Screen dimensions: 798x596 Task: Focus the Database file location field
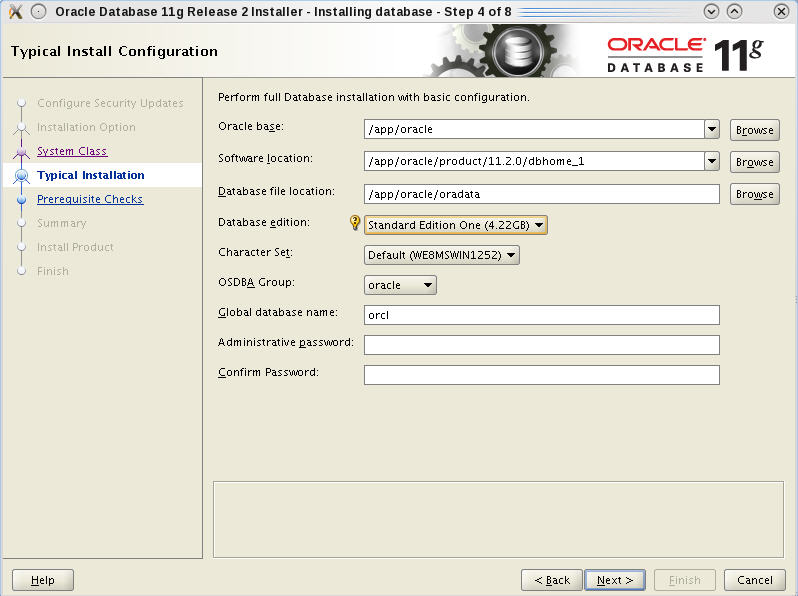pos(542,194)
